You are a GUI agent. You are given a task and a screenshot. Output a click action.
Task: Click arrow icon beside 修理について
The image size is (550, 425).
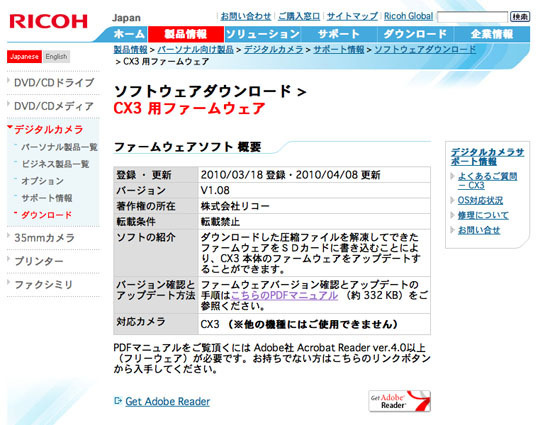[x=452, y=215]
